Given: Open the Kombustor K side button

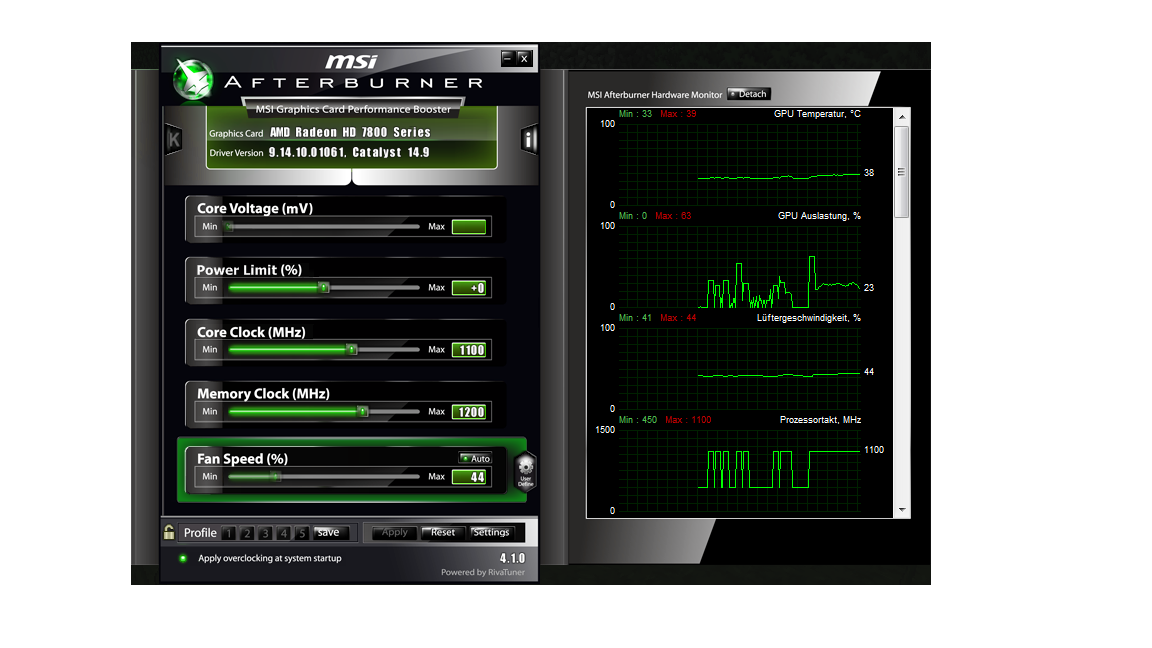Looking at the screenshot, I should (173, 139).
